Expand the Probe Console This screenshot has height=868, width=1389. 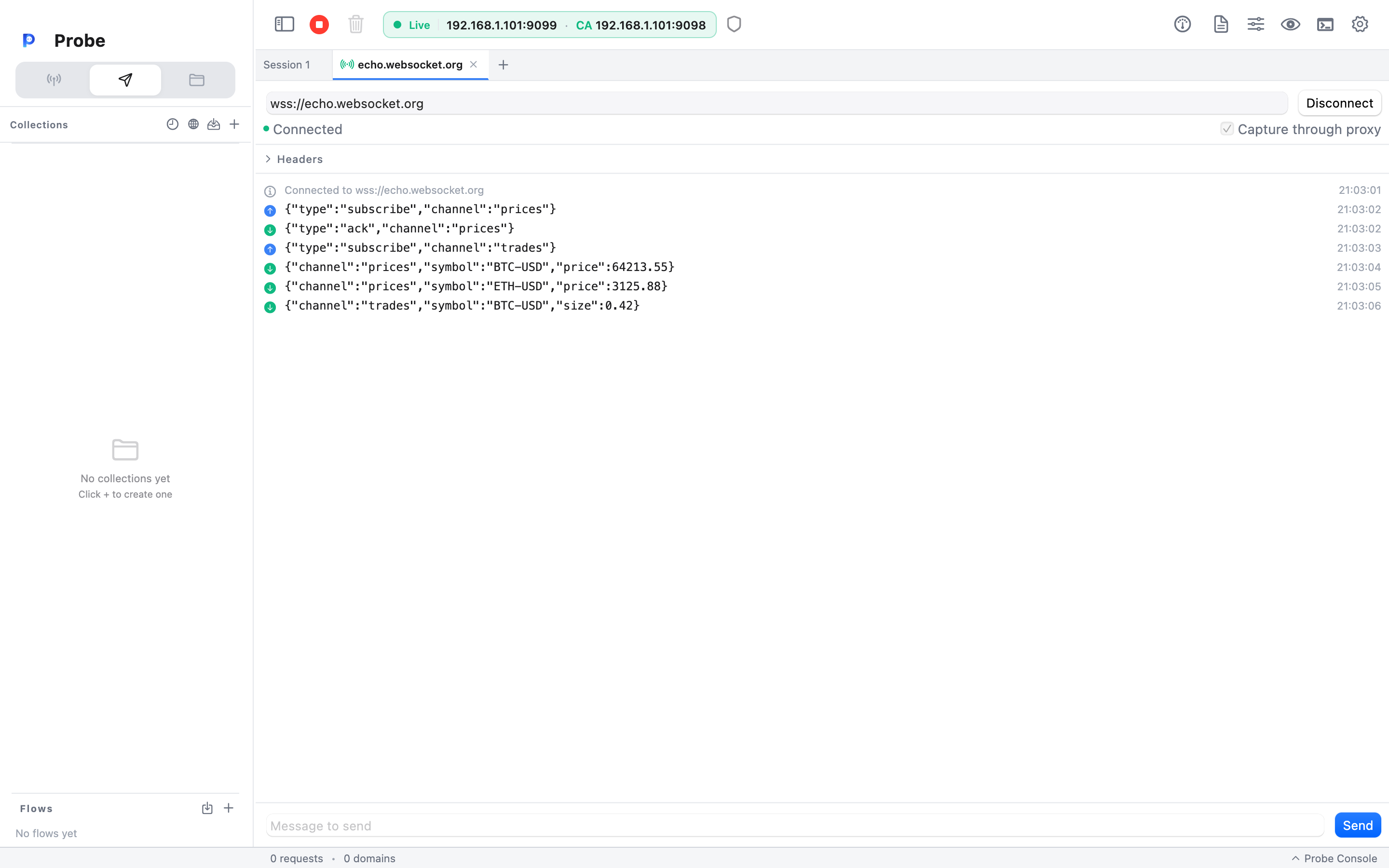[1335, 858]
